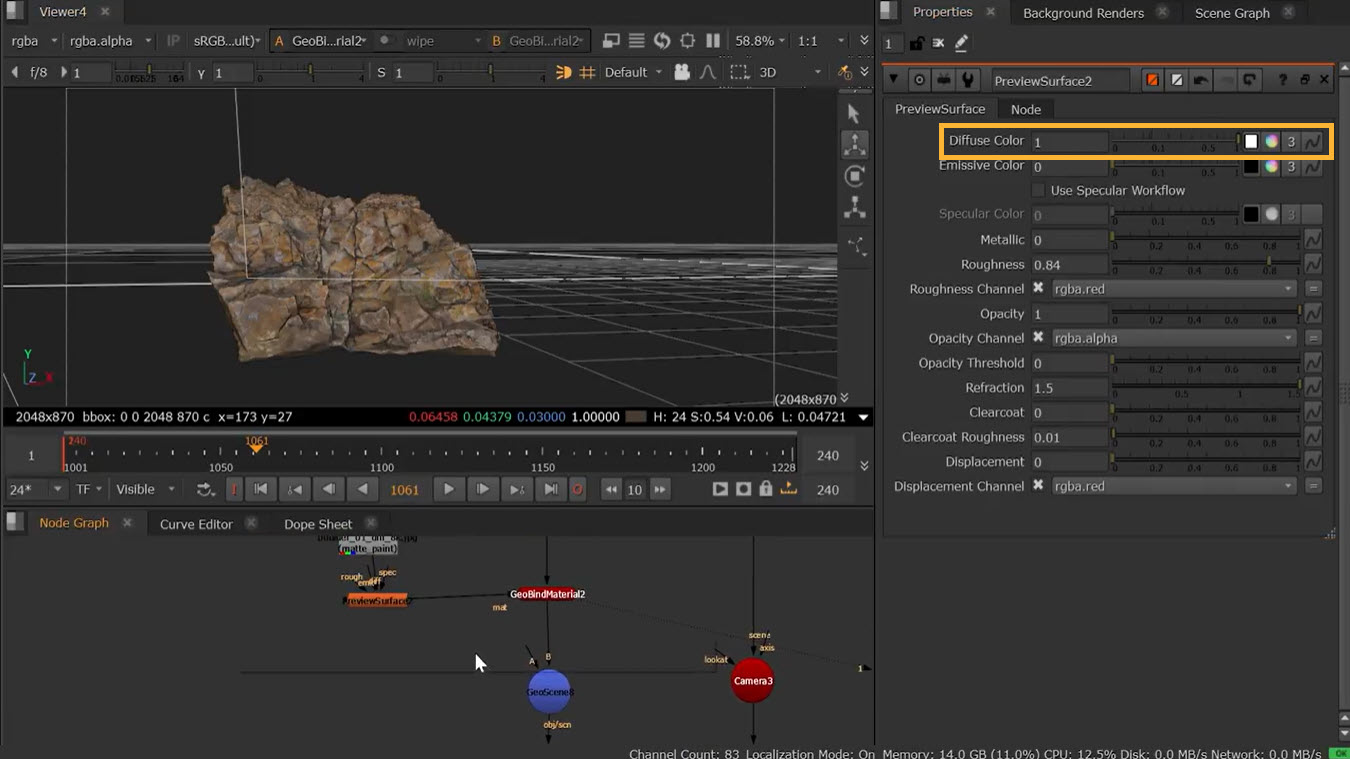Viewport: 1350px width, 759px height.
Task: Open the Metallic animation curve menu
Action: (1313, 240)
